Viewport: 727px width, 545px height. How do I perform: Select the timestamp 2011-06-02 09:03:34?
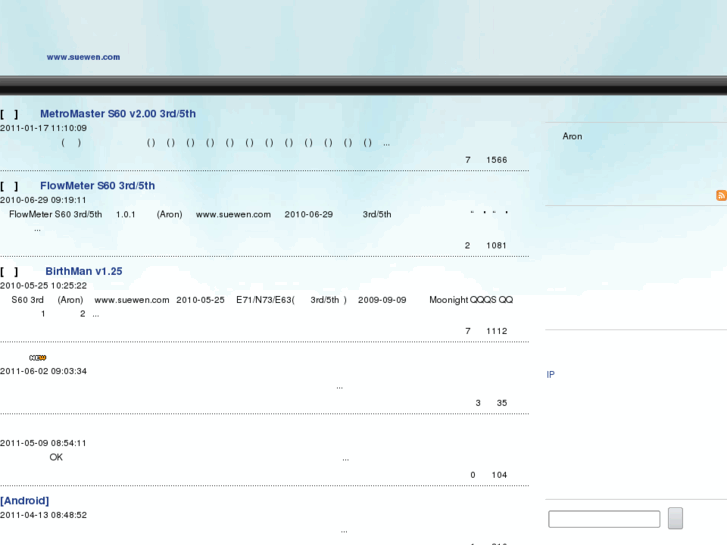tap(43, 371)
